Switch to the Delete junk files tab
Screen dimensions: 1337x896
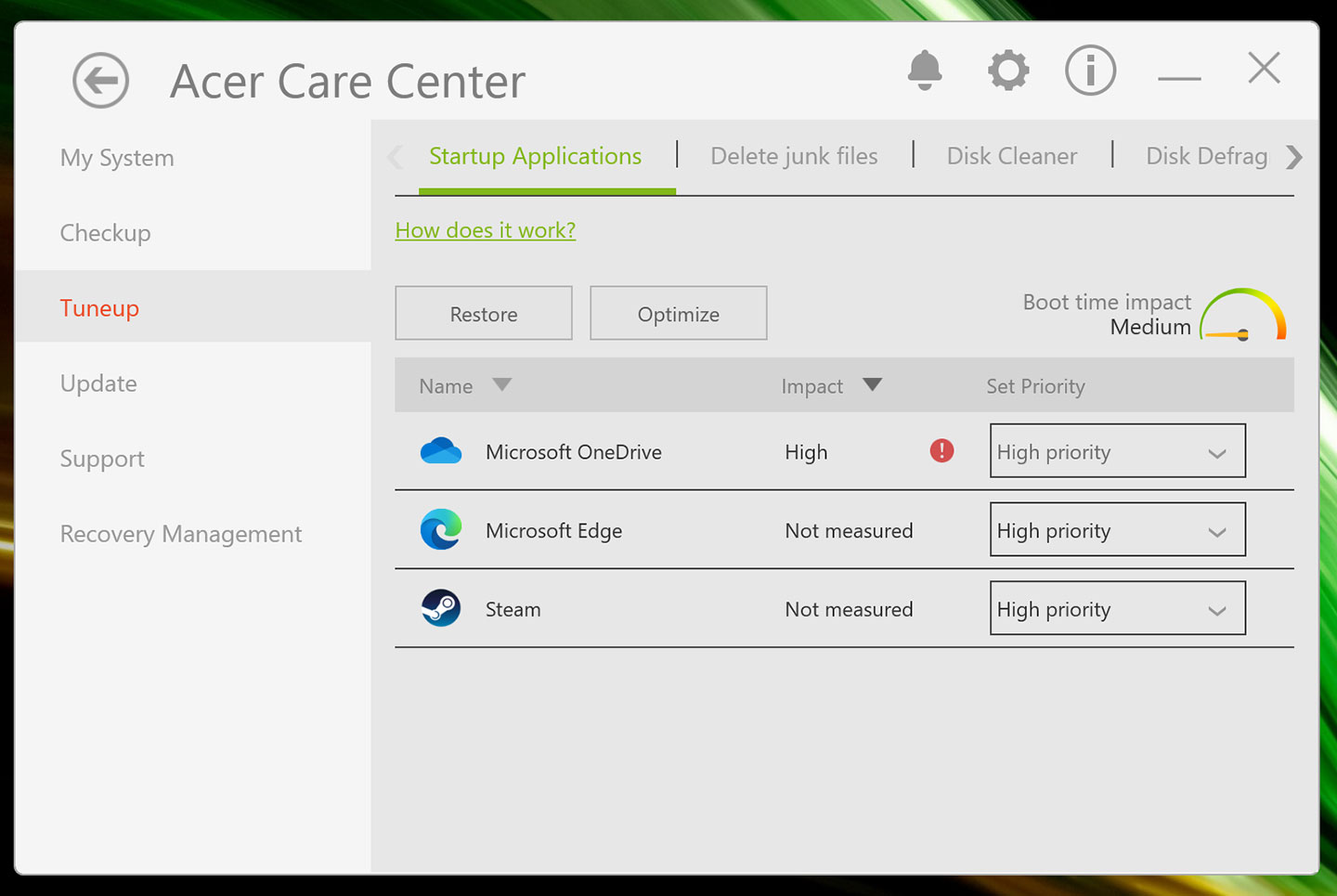(x=794, y=156)
